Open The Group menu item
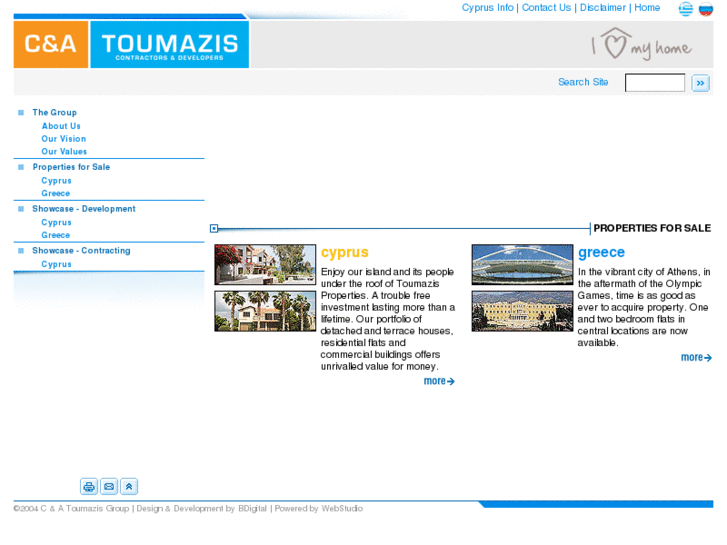The width and height of the screenshot is (727, 545). [x=55, y=113]
